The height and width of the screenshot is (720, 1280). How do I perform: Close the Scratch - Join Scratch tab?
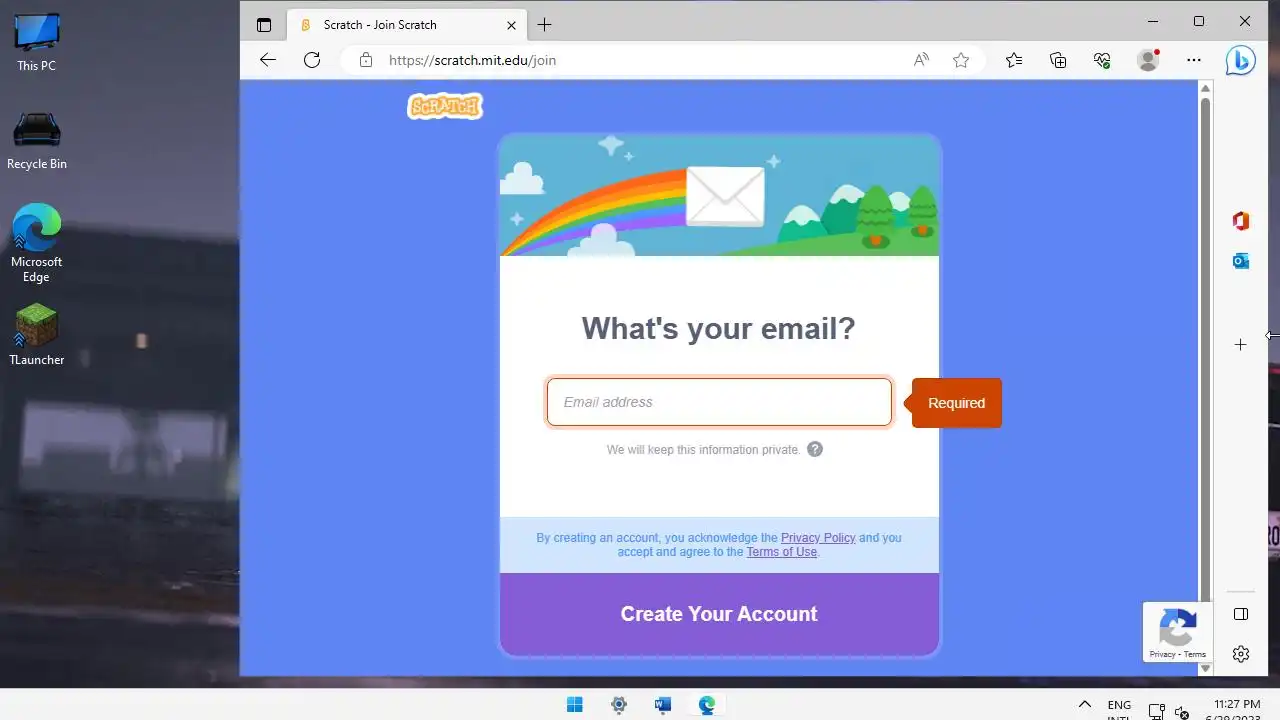[x=512, y=25]
